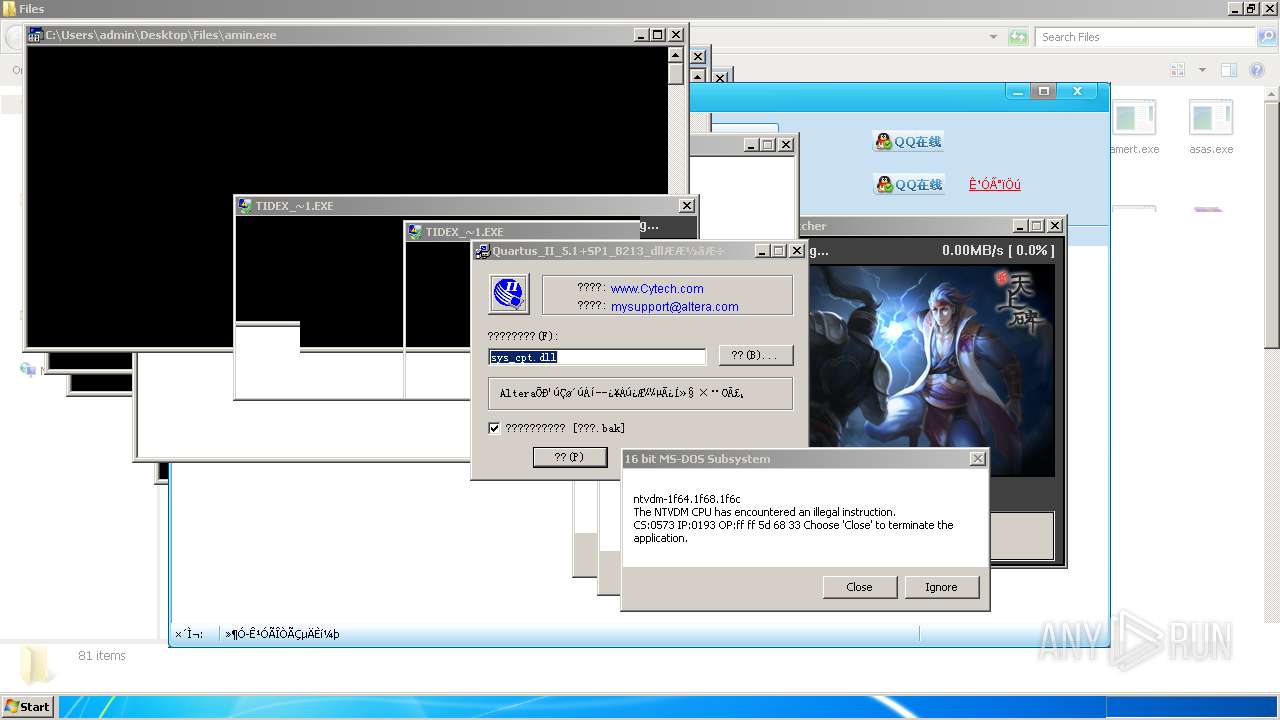Image resolution: width=1280 pixels, height=720 pixels.
Task: Close the blue QQ window
Action: [1077, 91]
